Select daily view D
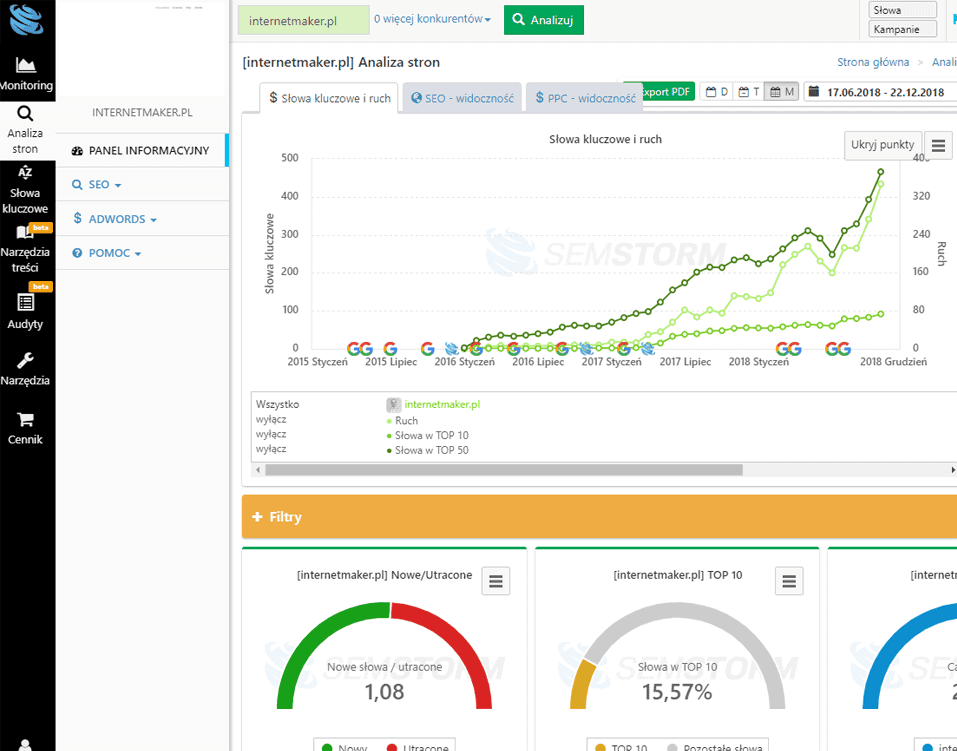This screenshot has width=957, height=751. click(x=717, y=92)
